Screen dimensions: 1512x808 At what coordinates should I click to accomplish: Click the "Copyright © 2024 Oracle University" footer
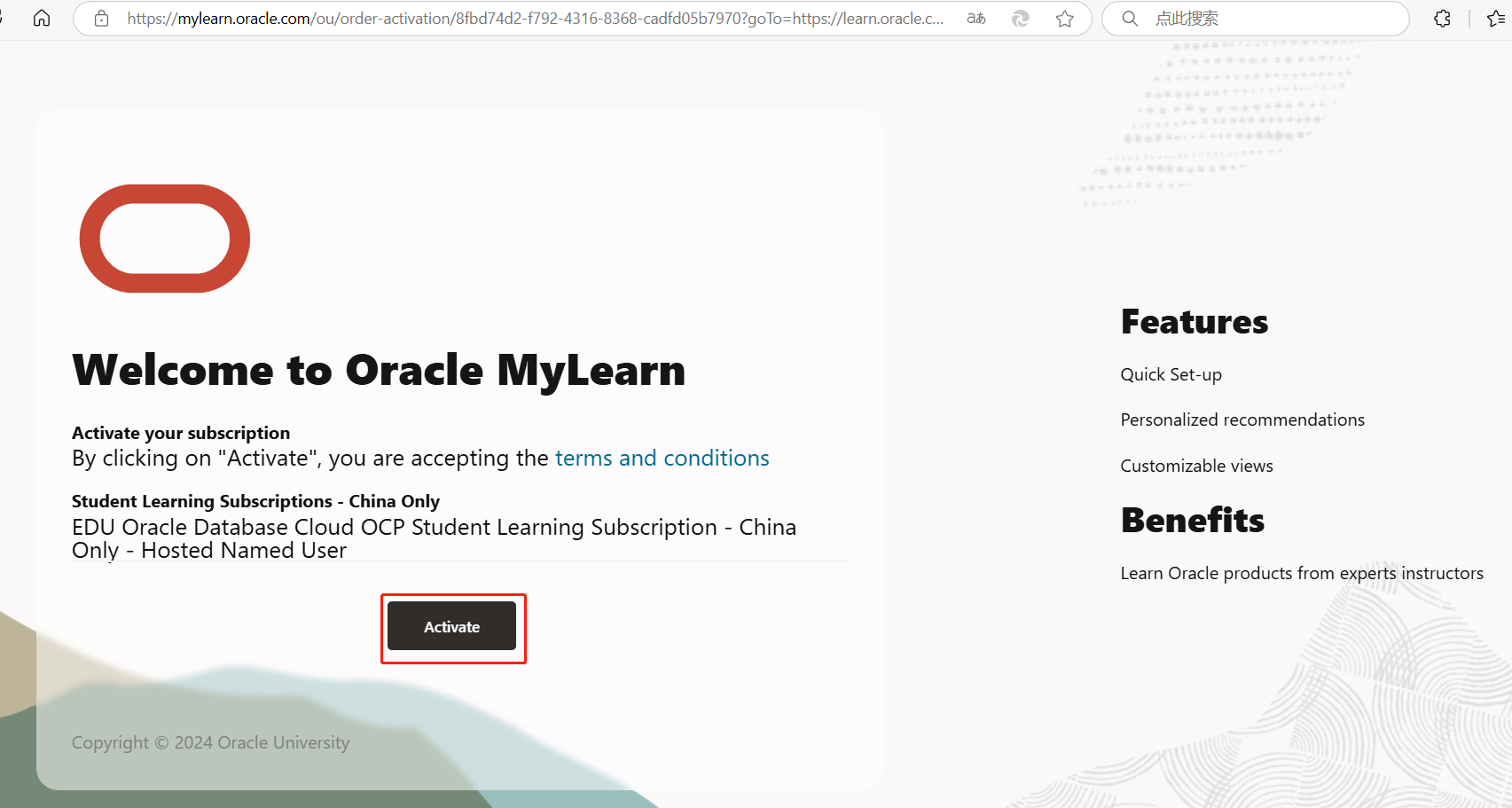point(211,742)
